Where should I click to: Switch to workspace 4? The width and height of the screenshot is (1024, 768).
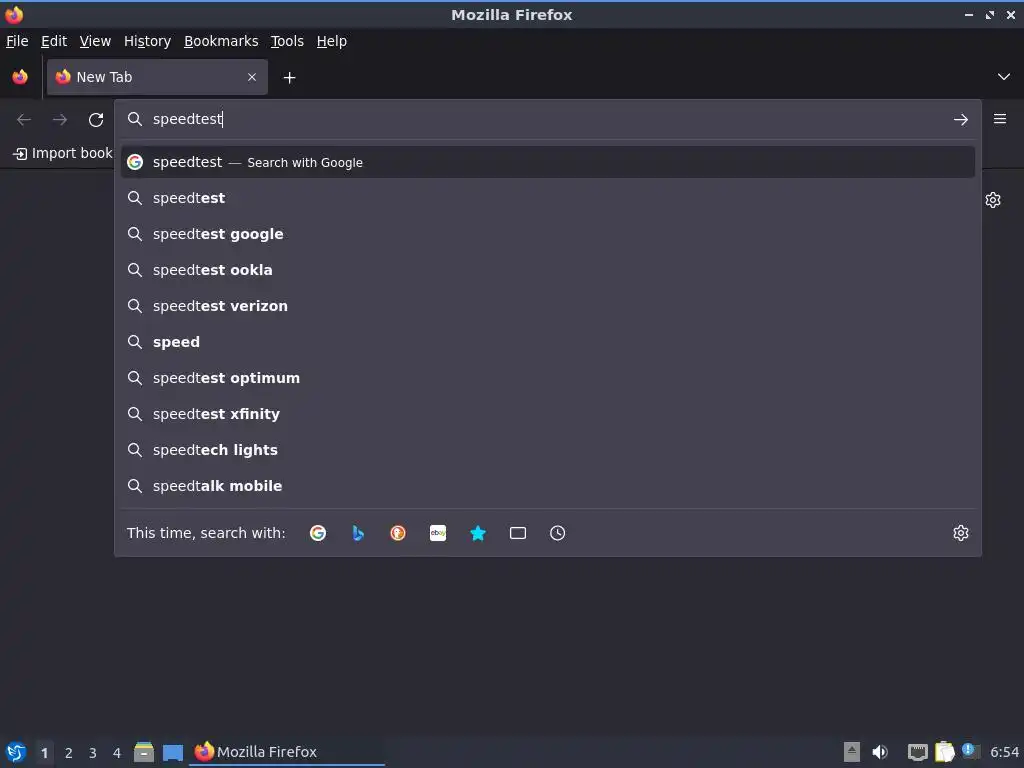click(x=117, y=753)
